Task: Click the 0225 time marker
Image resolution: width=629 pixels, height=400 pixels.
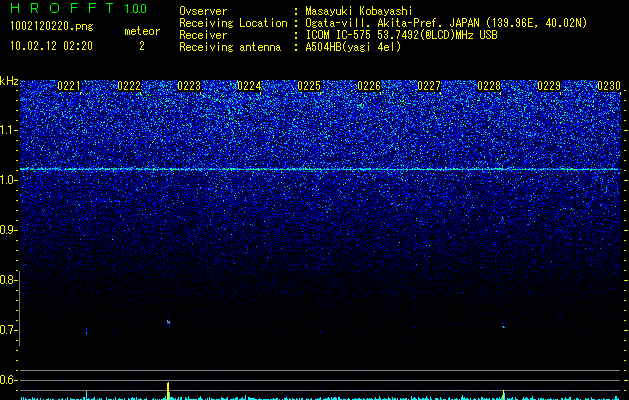Action: tap(309, 86)
